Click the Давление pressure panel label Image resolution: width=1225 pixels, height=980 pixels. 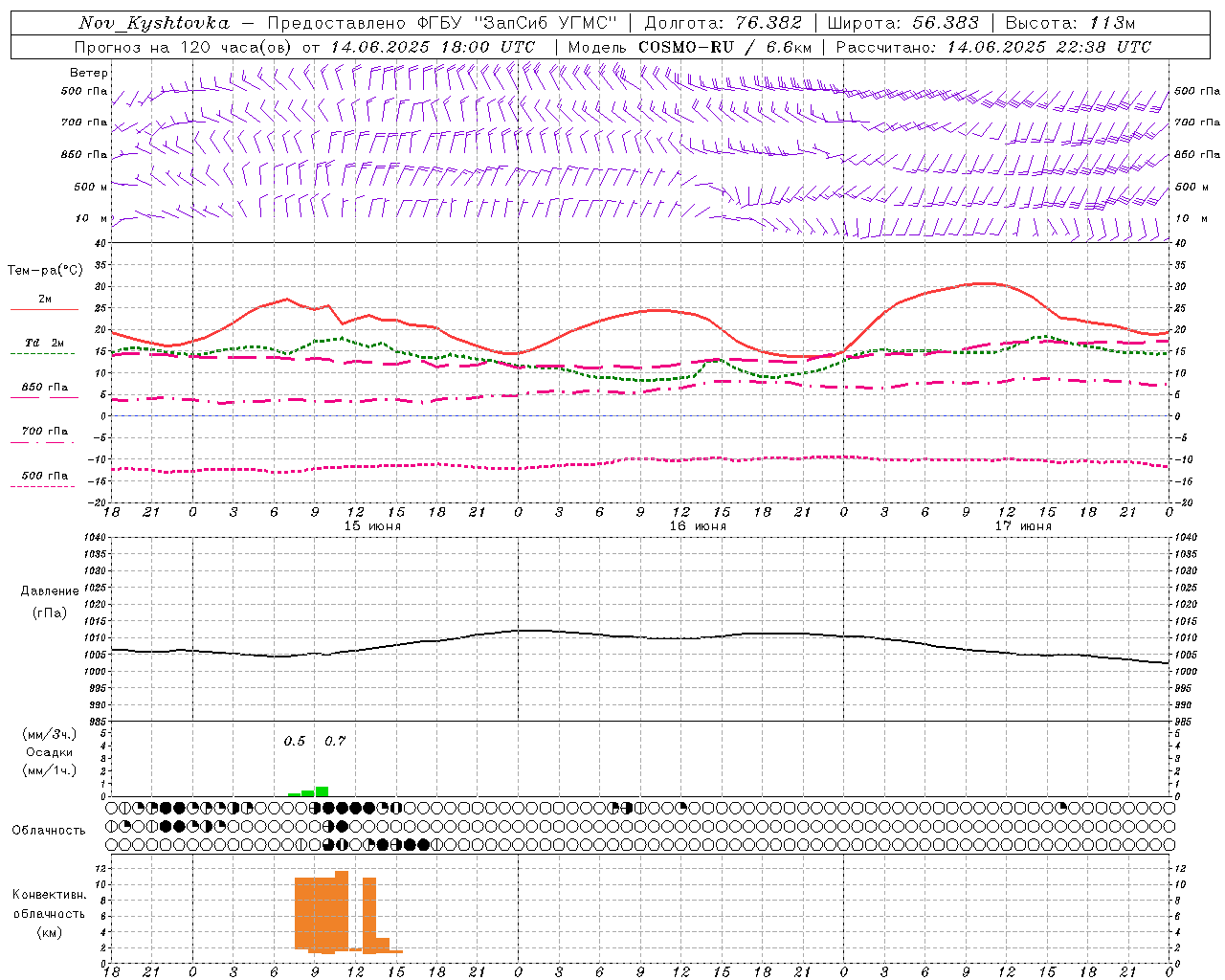click(50, 591)
